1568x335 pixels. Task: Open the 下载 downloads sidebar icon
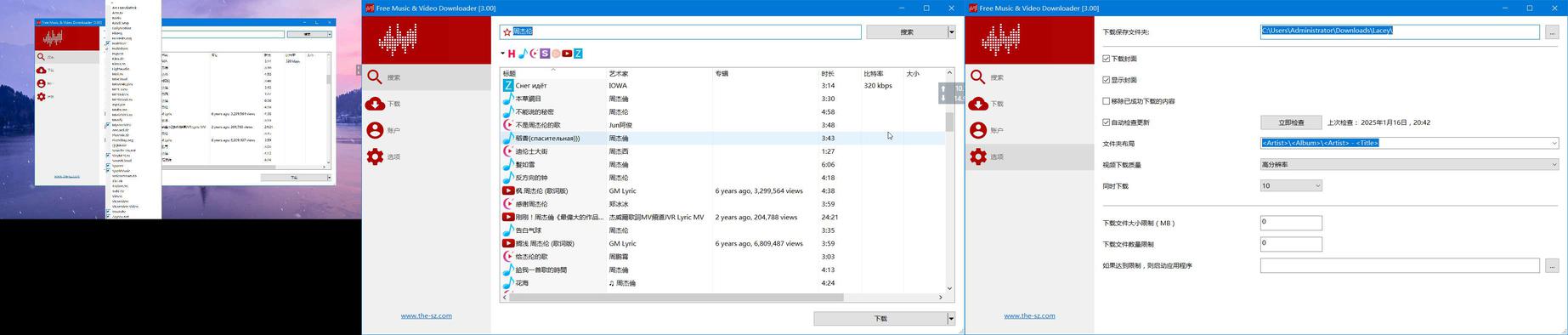[375, 104]
